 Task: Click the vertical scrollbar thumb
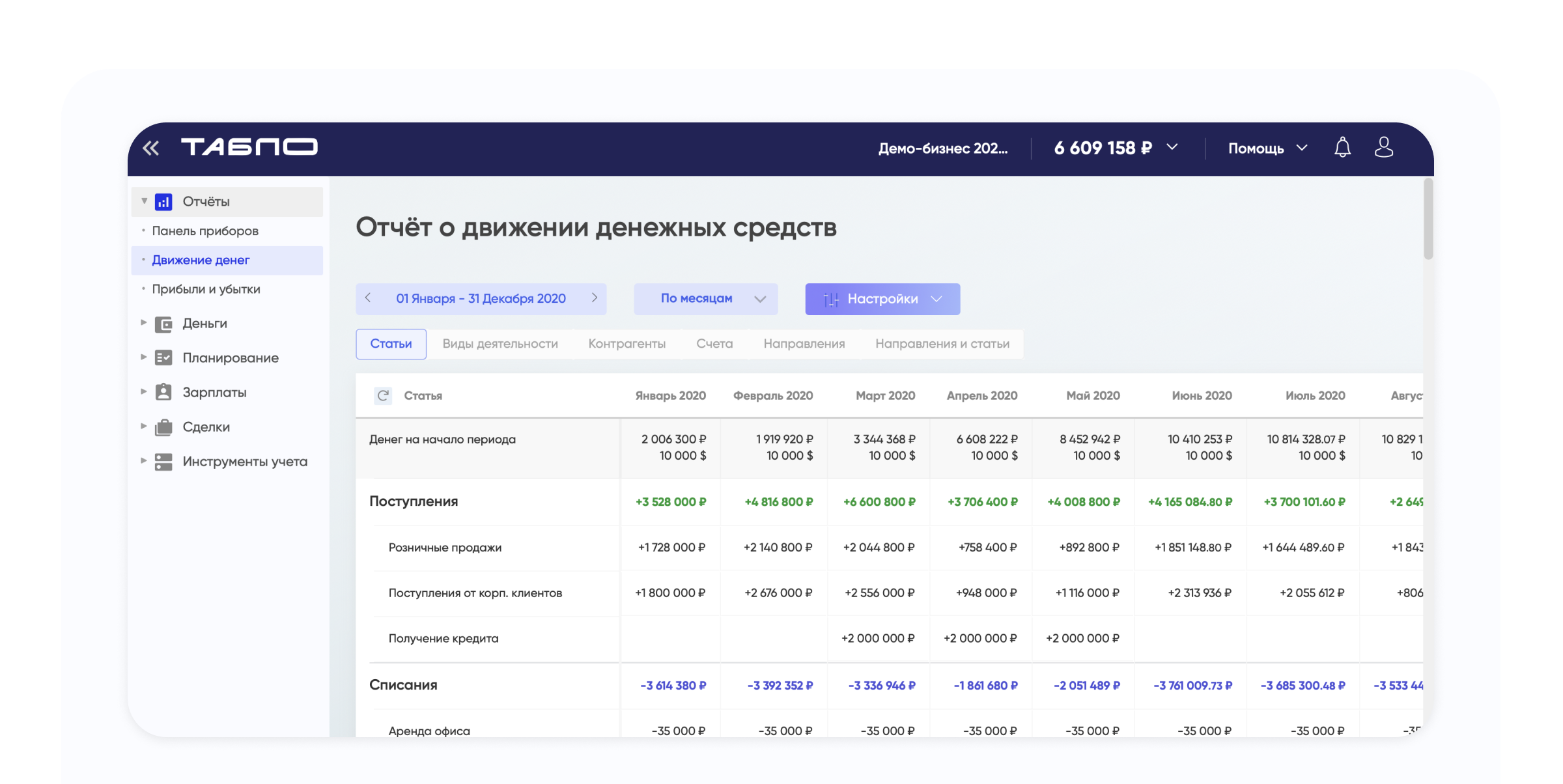tap(1428, 219)
